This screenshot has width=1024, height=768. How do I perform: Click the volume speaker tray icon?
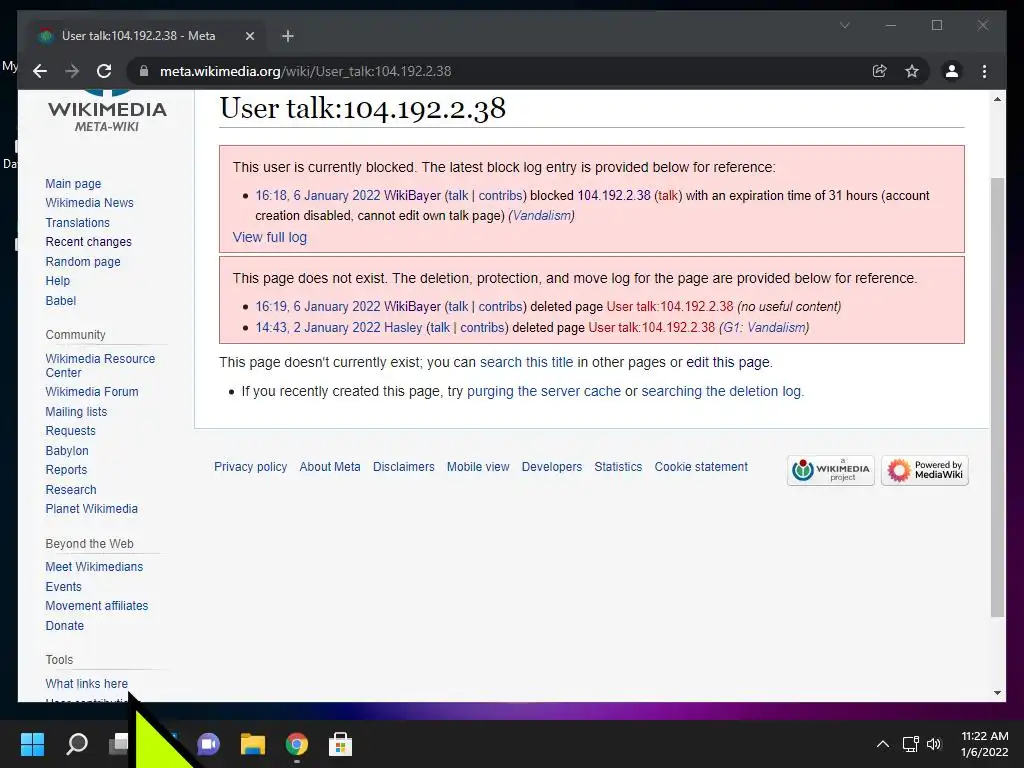[934, 744]
